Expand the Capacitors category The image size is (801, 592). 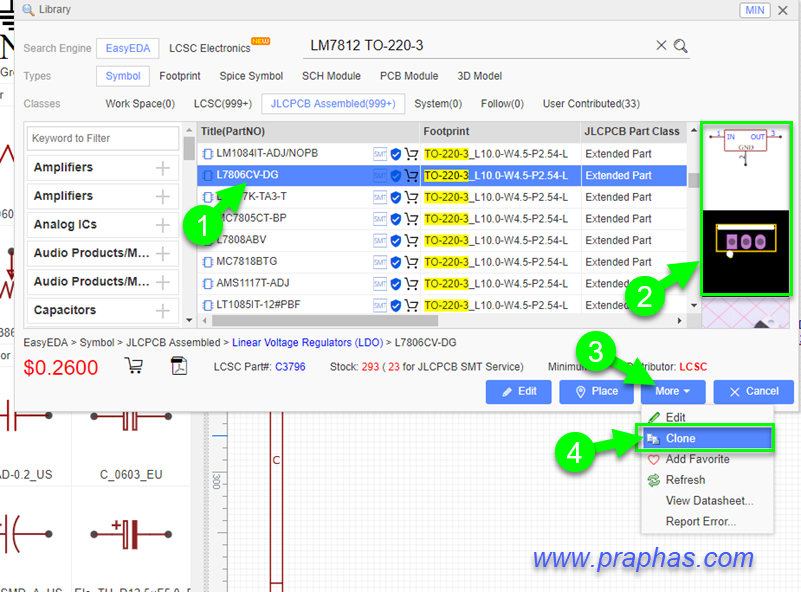(163, 311)
